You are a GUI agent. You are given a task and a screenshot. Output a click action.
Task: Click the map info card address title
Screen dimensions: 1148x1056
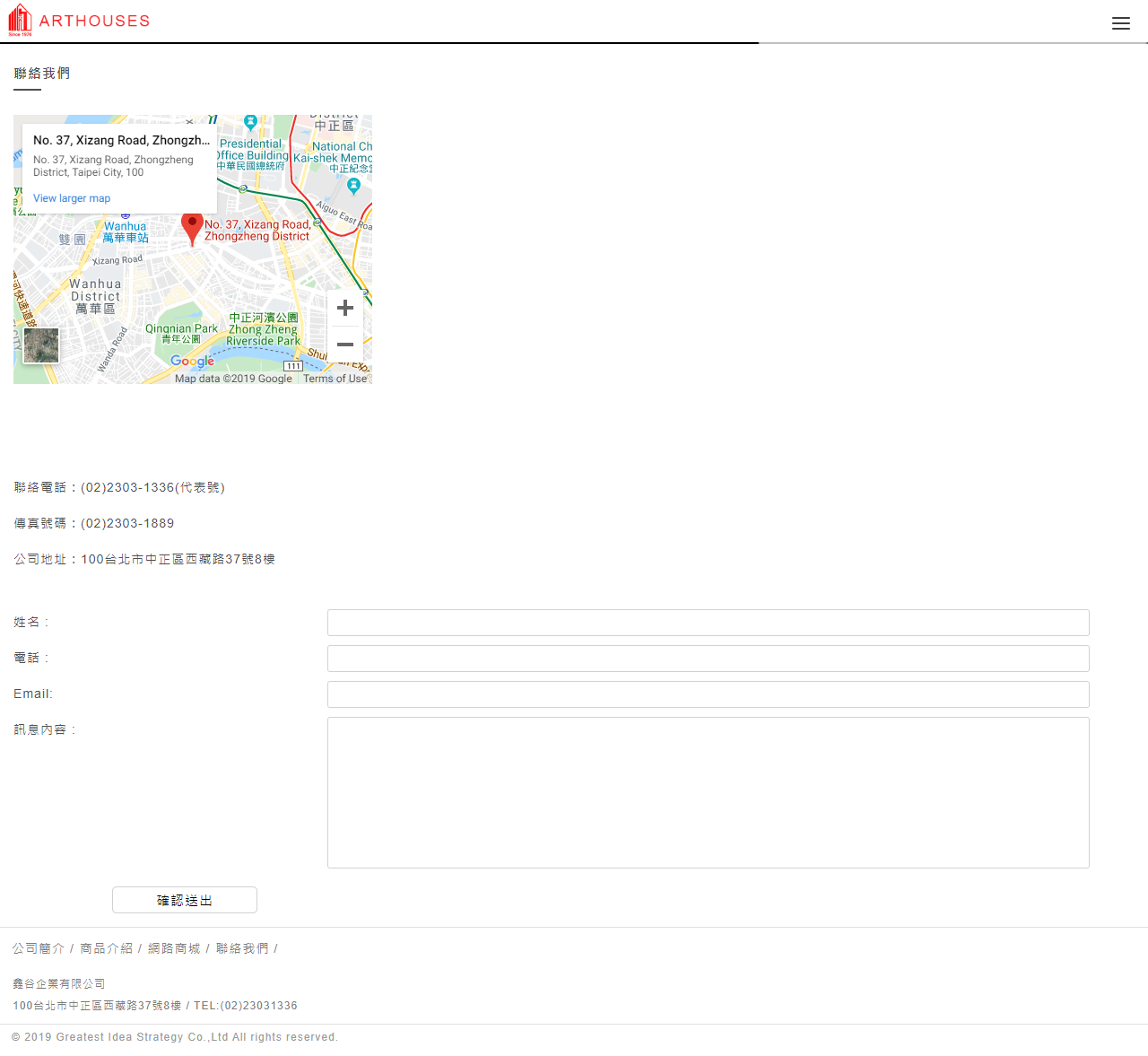click(x=122, y=140)
